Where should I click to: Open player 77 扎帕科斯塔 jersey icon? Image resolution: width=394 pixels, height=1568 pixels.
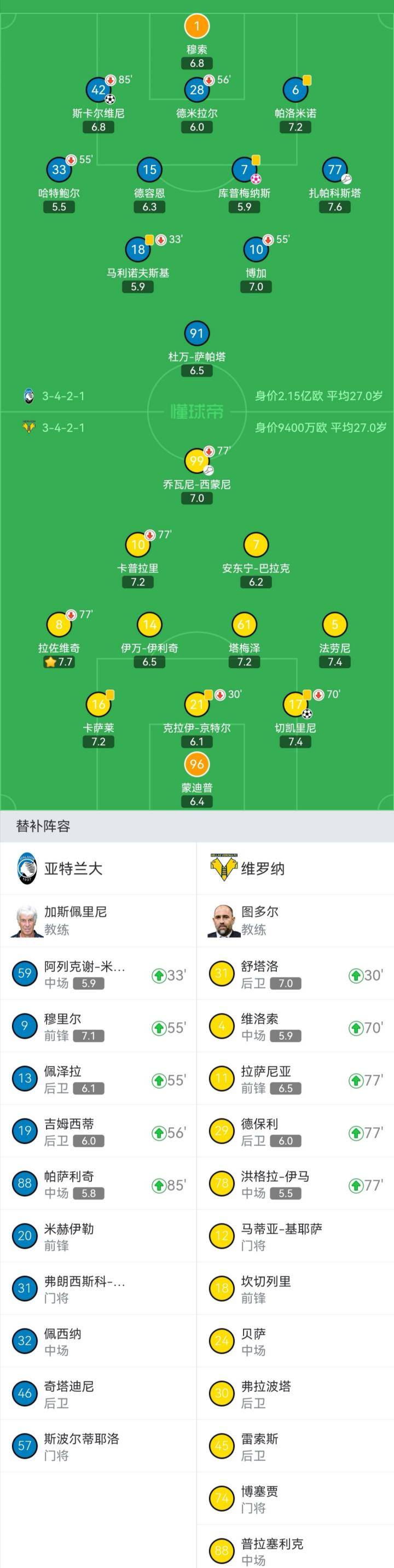click(x=334, y=170)
